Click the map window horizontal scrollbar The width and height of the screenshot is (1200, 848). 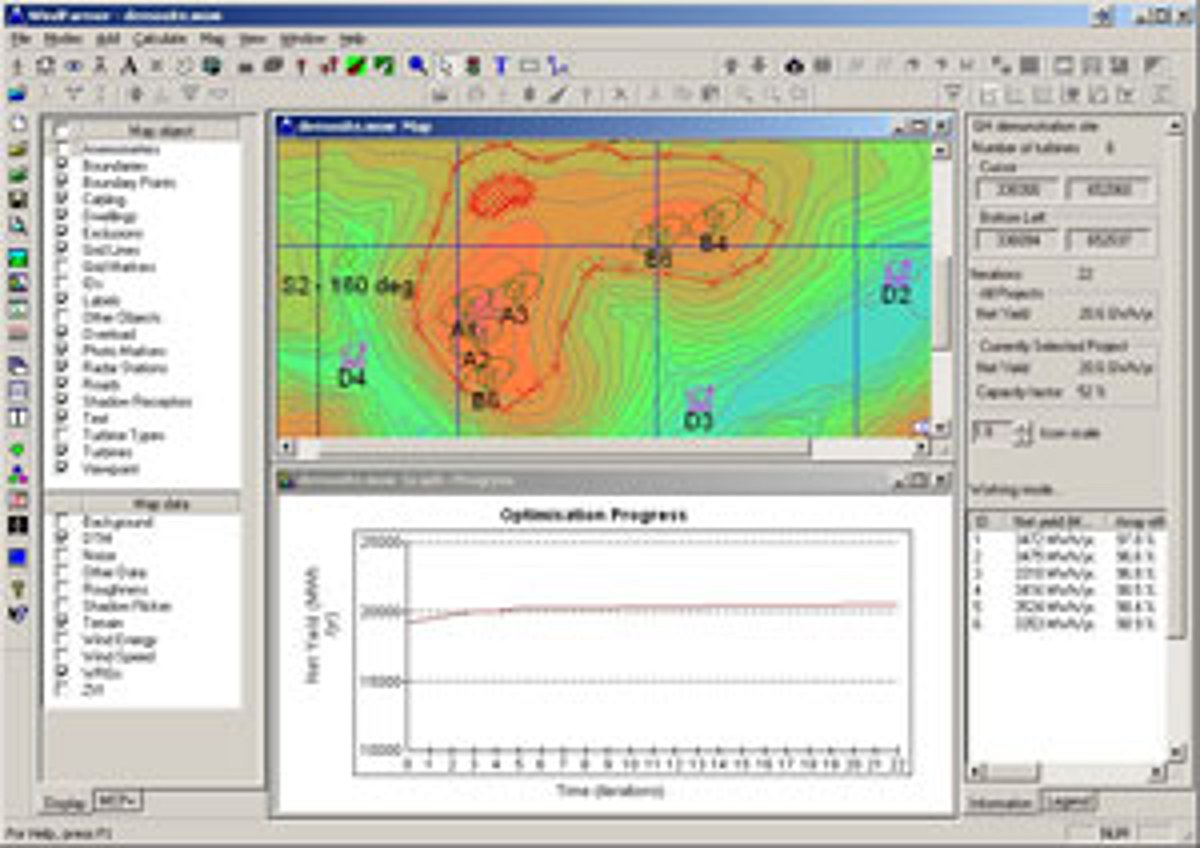pyautogui.click(x=605, y=446)
